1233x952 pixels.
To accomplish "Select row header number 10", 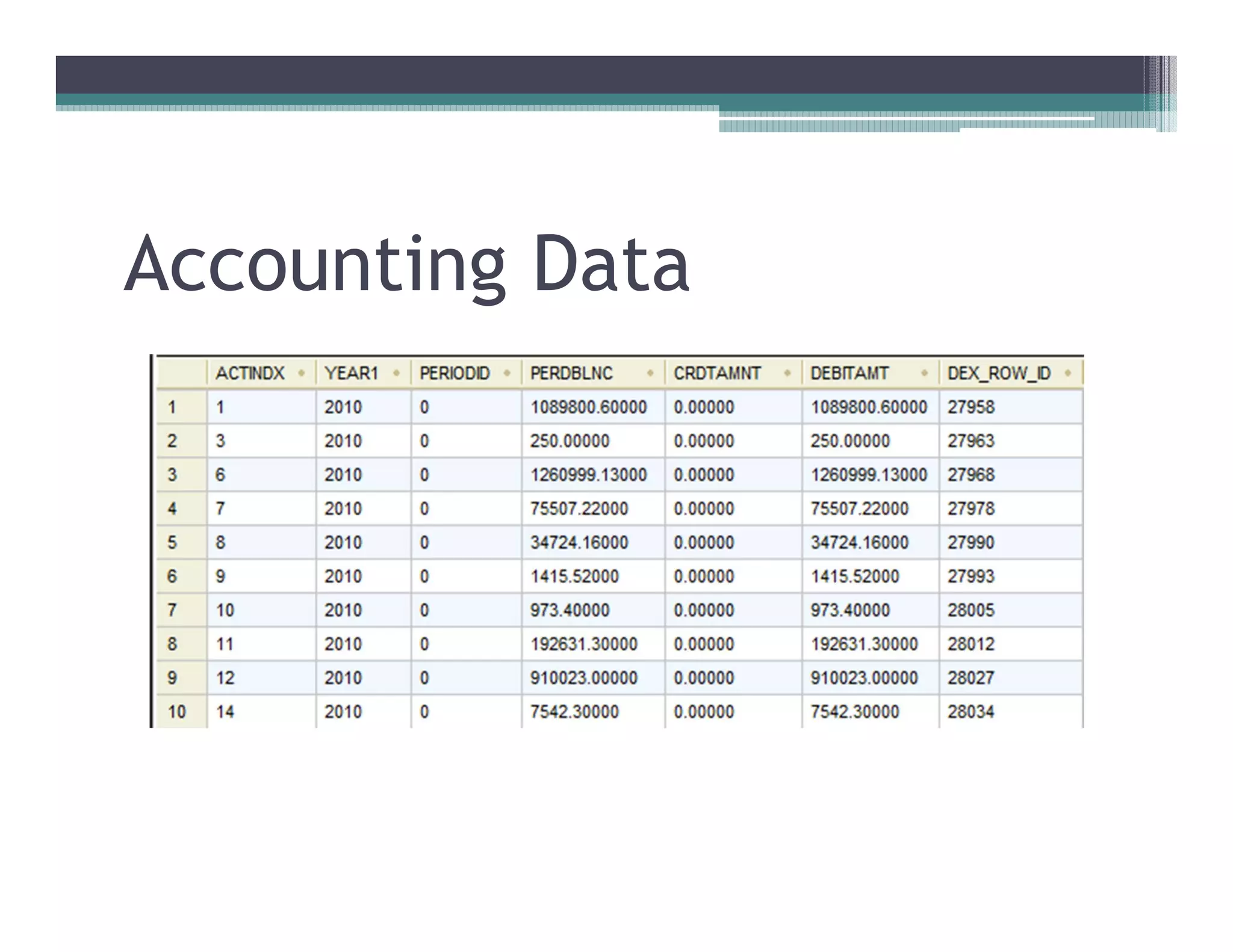I will (x=181, y=711).
